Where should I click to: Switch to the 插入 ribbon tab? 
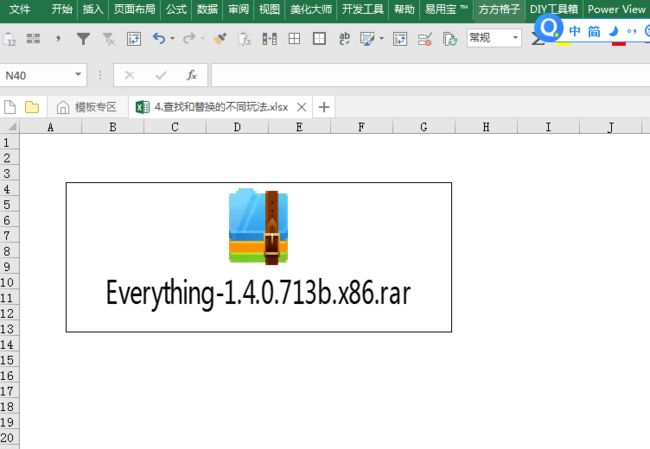click(93, 9)
